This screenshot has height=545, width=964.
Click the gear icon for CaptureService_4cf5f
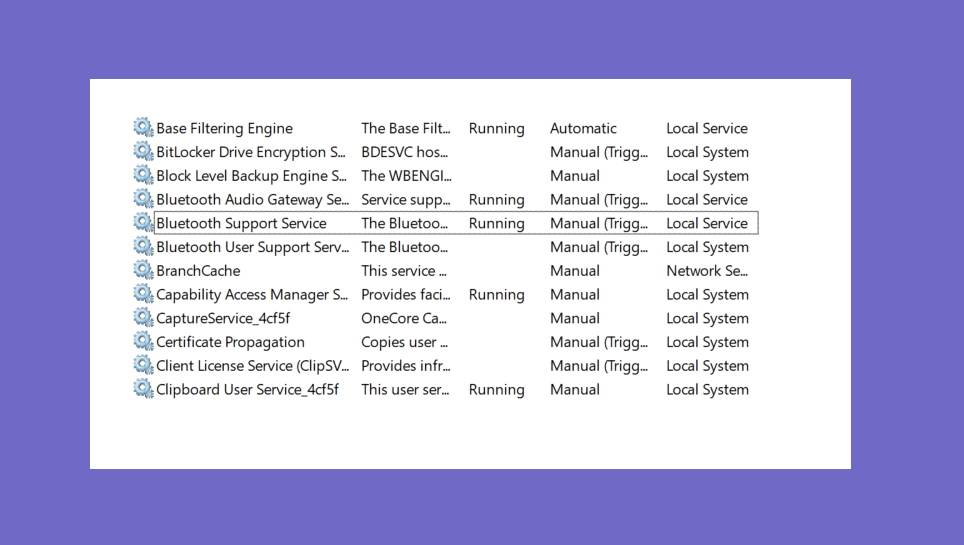click(x=143, y=317)
